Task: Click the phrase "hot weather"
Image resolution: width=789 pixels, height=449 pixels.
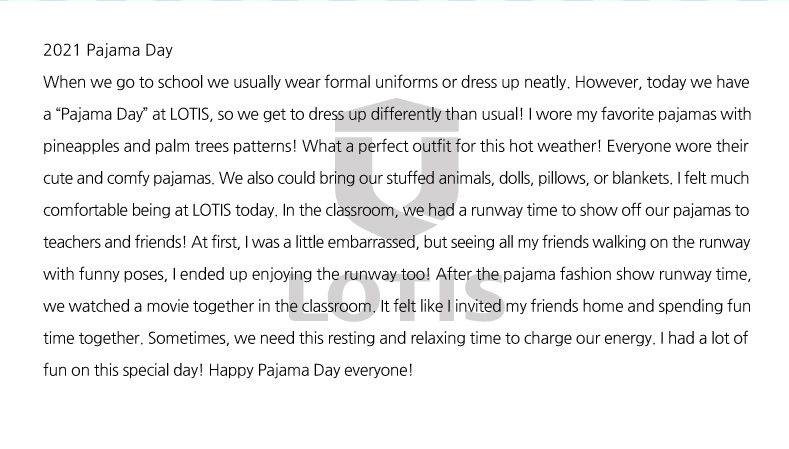Action: [555, 147]
